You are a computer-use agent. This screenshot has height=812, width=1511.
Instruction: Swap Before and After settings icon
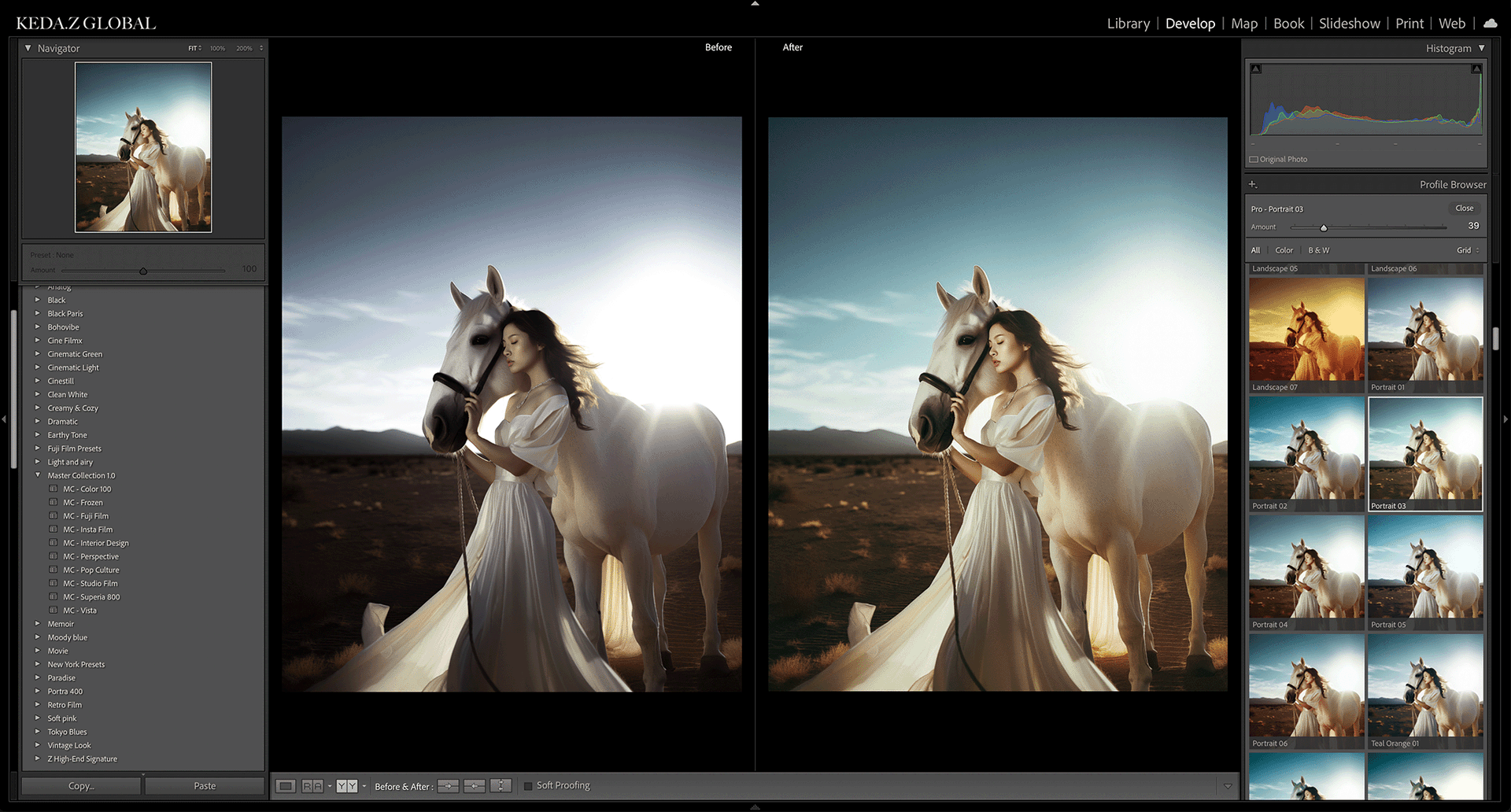click(501, 786)
